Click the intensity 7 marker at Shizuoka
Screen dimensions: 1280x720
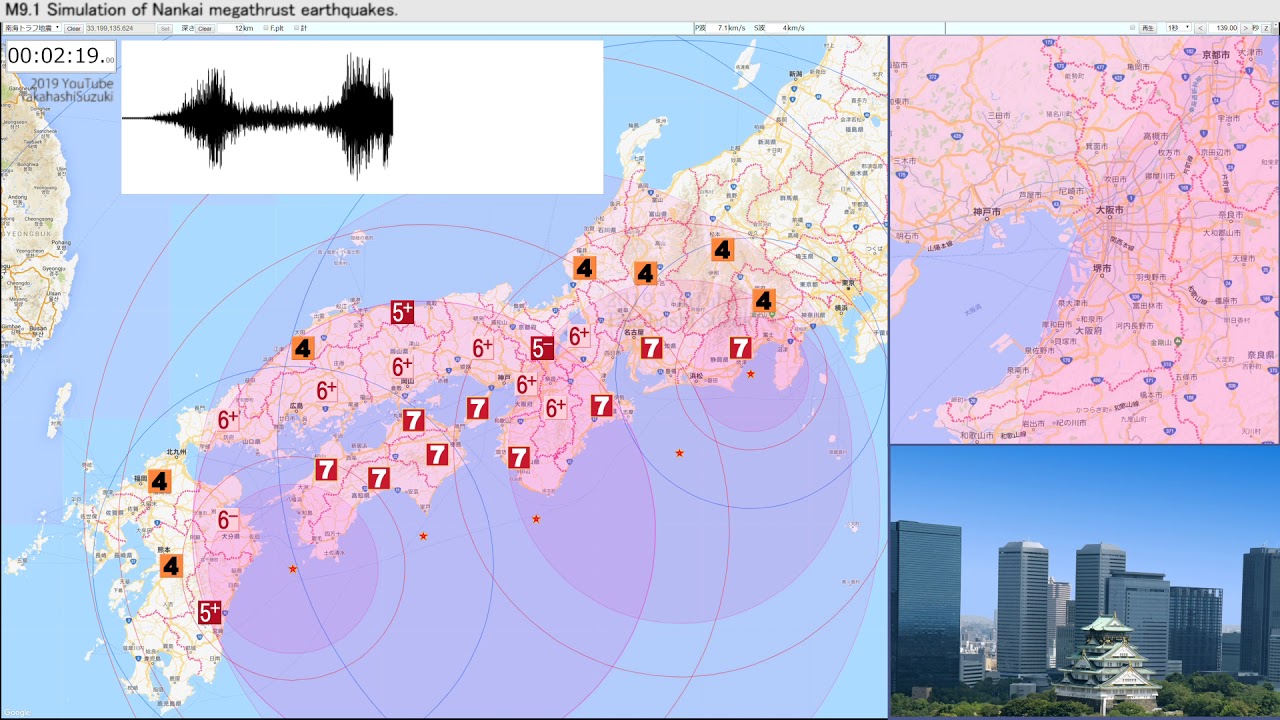coord(740,348)
